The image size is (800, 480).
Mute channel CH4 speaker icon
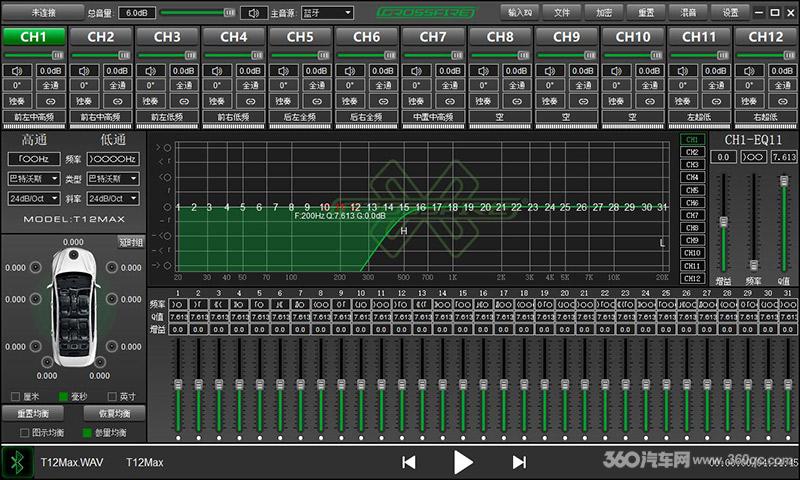click(x=217, y=71)
